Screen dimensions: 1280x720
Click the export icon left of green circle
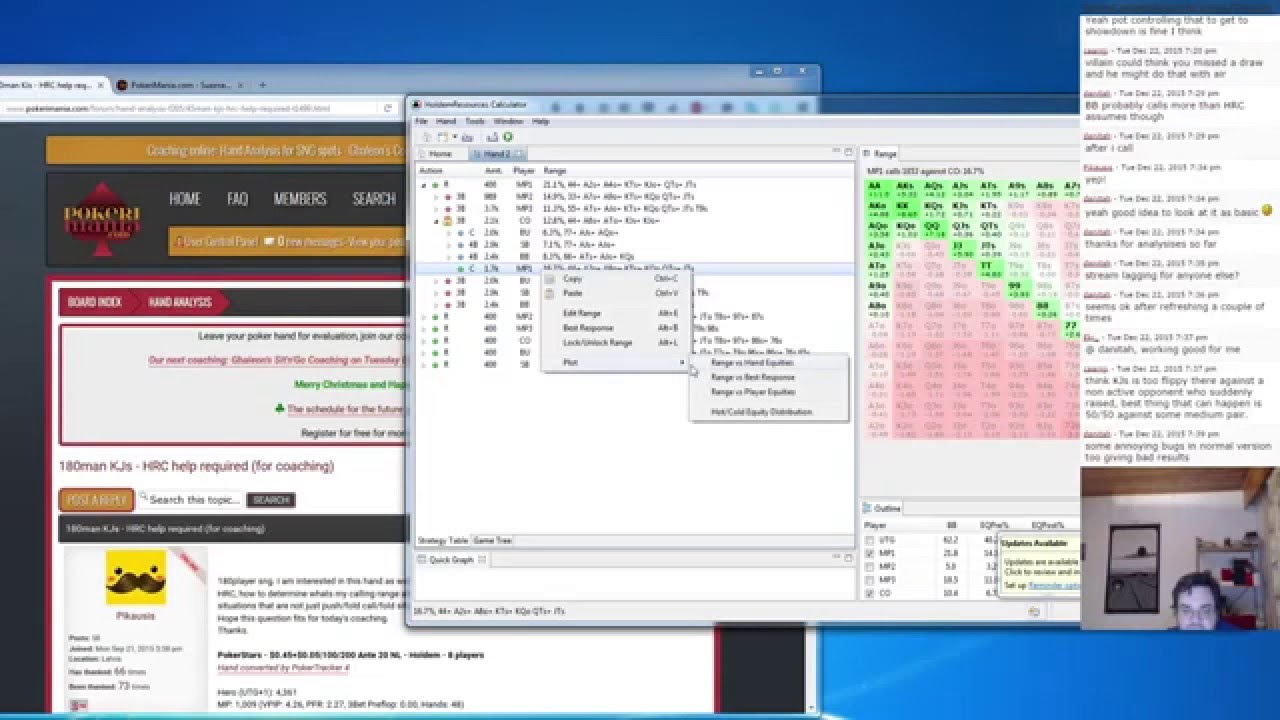(x=492, y=137)
